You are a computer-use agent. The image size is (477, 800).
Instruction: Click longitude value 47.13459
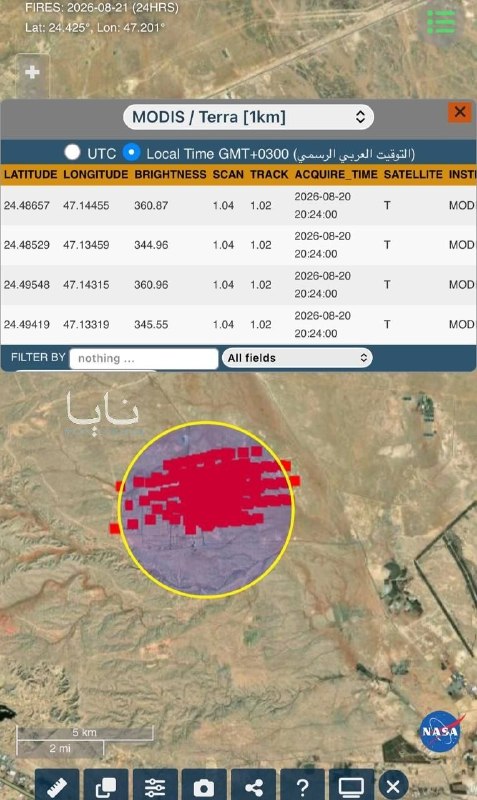[86, 245]
